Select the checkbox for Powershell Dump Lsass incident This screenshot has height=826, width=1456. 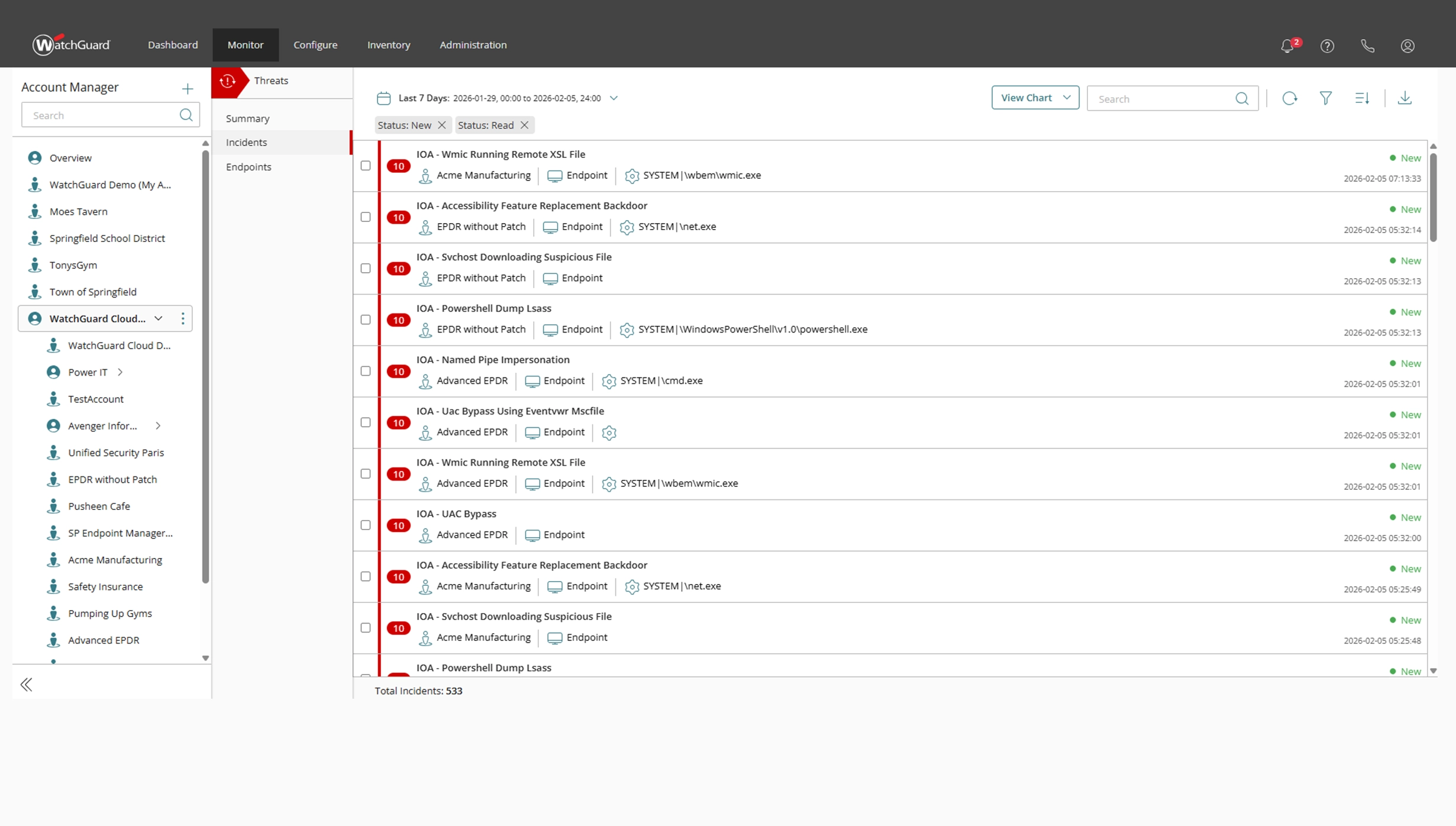pyautogui.click(x=365, y=320)
